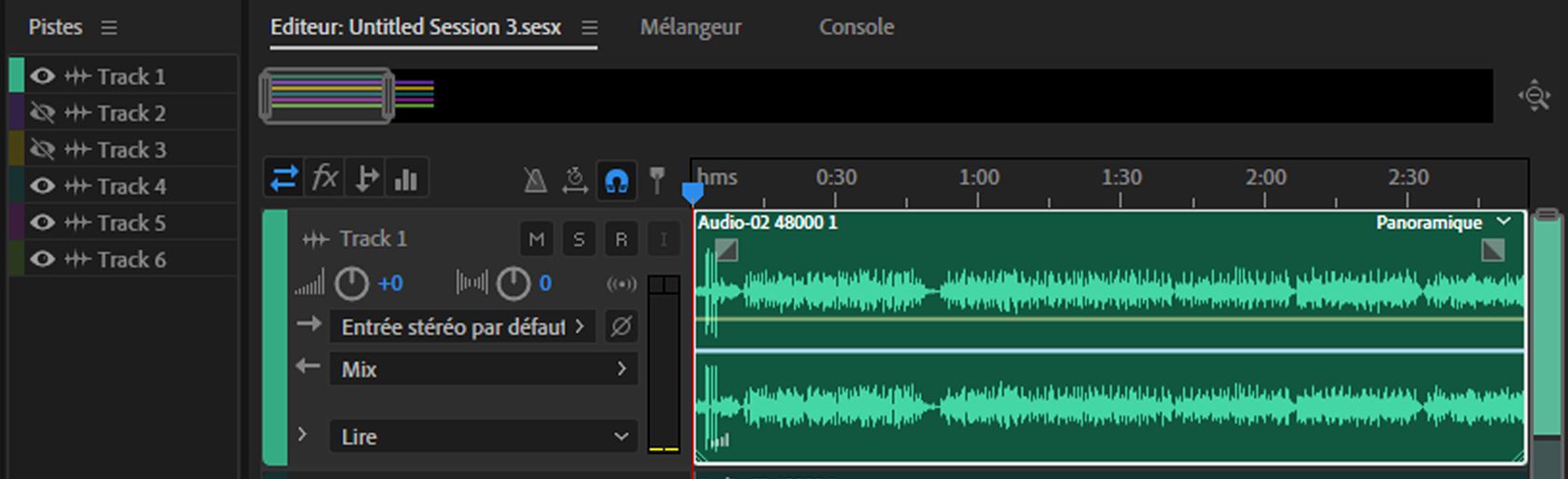Toggle the monitor input I button

(663, 239)
